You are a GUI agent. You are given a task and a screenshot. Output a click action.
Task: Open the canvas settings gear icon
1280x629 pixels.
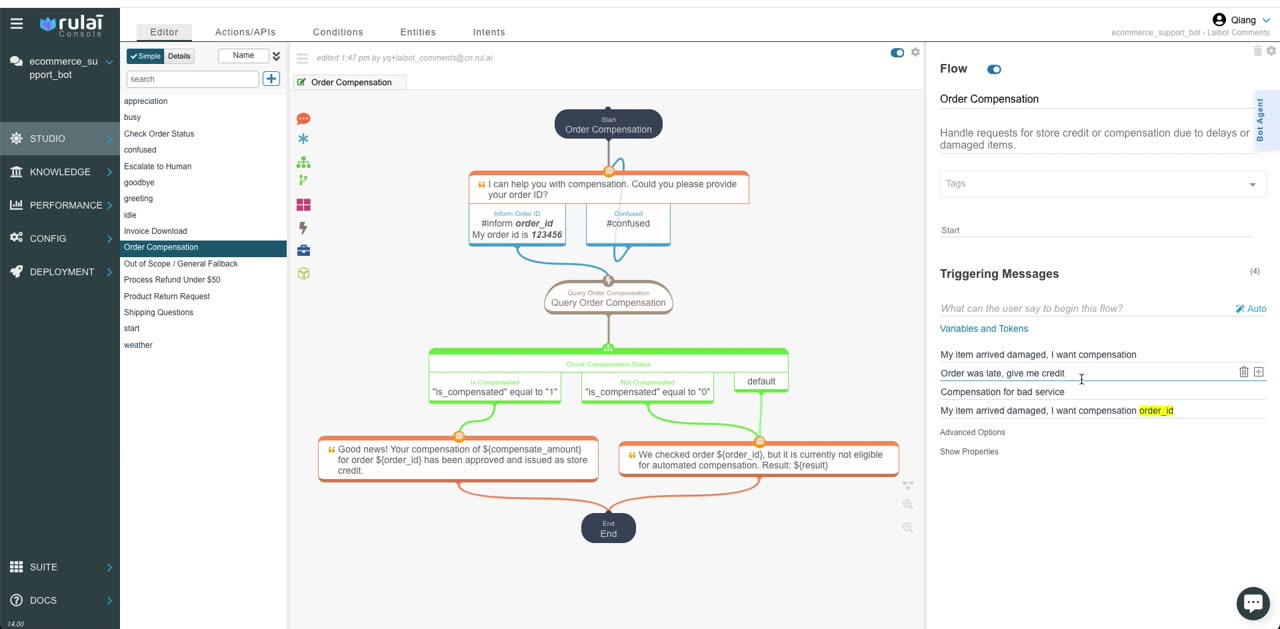pos(915,52)
